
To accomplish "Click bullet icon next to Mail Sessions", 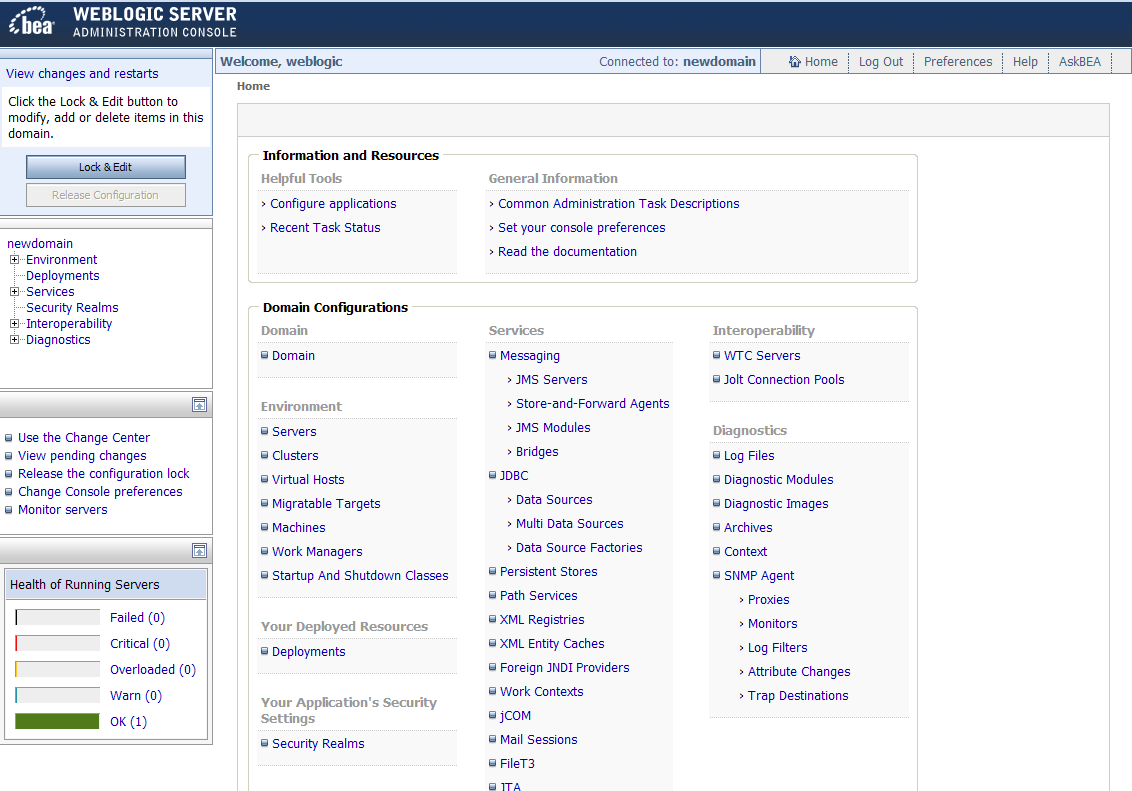I will [492, 739].
